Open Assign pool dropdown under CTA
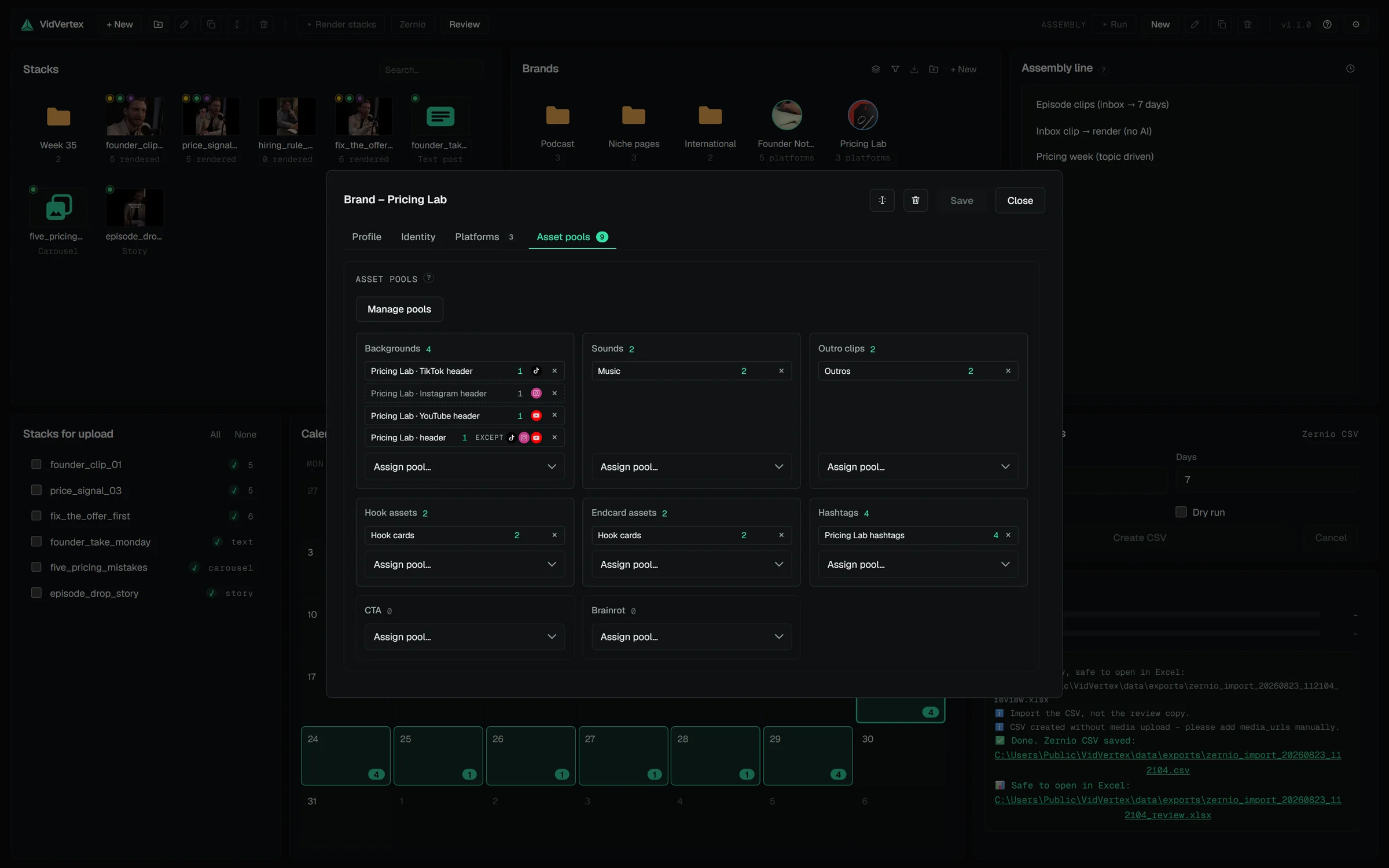 click(464, 637)
